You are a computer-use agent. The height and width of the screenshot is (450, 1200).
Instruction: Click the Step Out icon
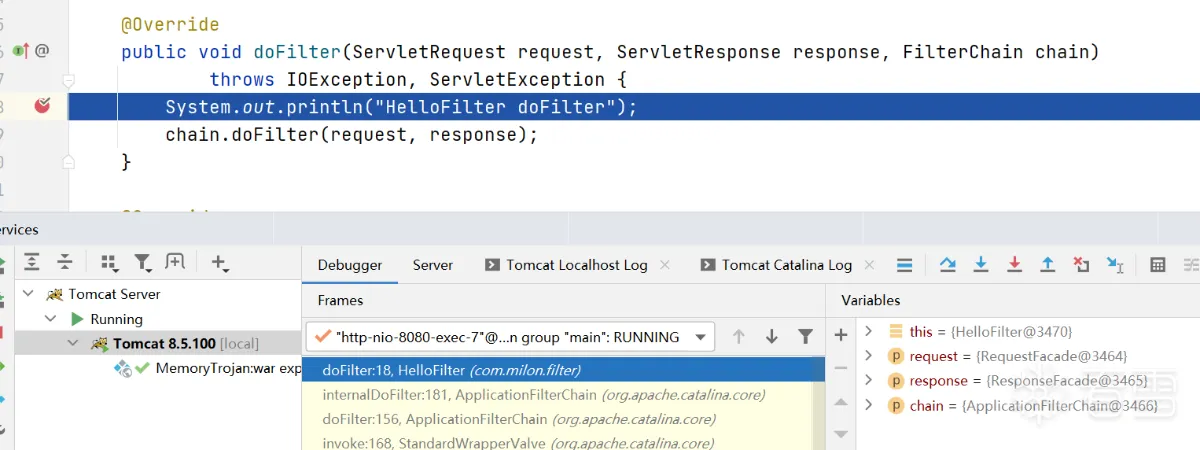pyautogui.click(x=1047, y=265)
